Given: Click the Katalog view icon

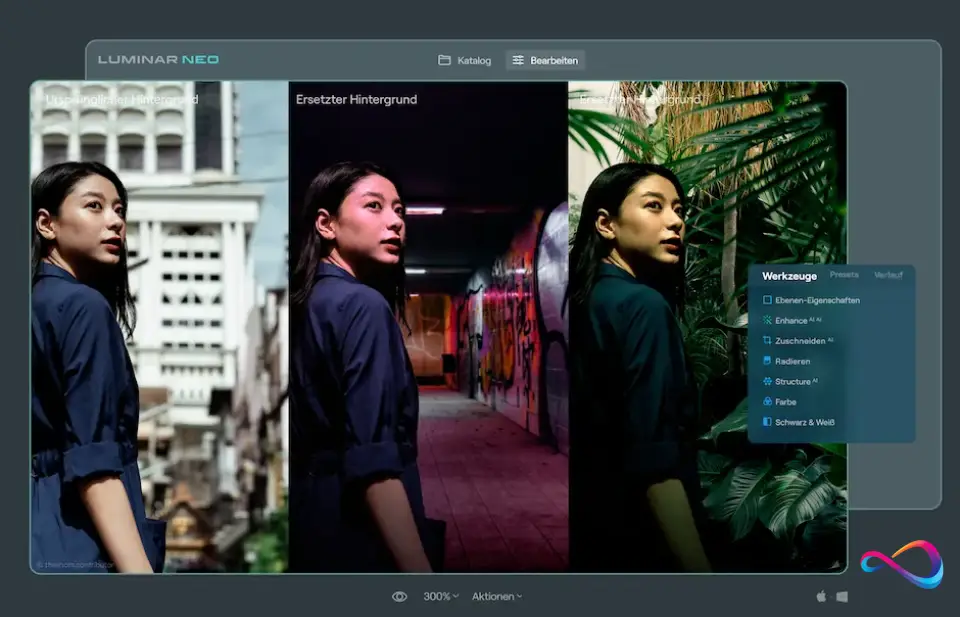Looking at the screenshot, I should (x=466, y=60).
